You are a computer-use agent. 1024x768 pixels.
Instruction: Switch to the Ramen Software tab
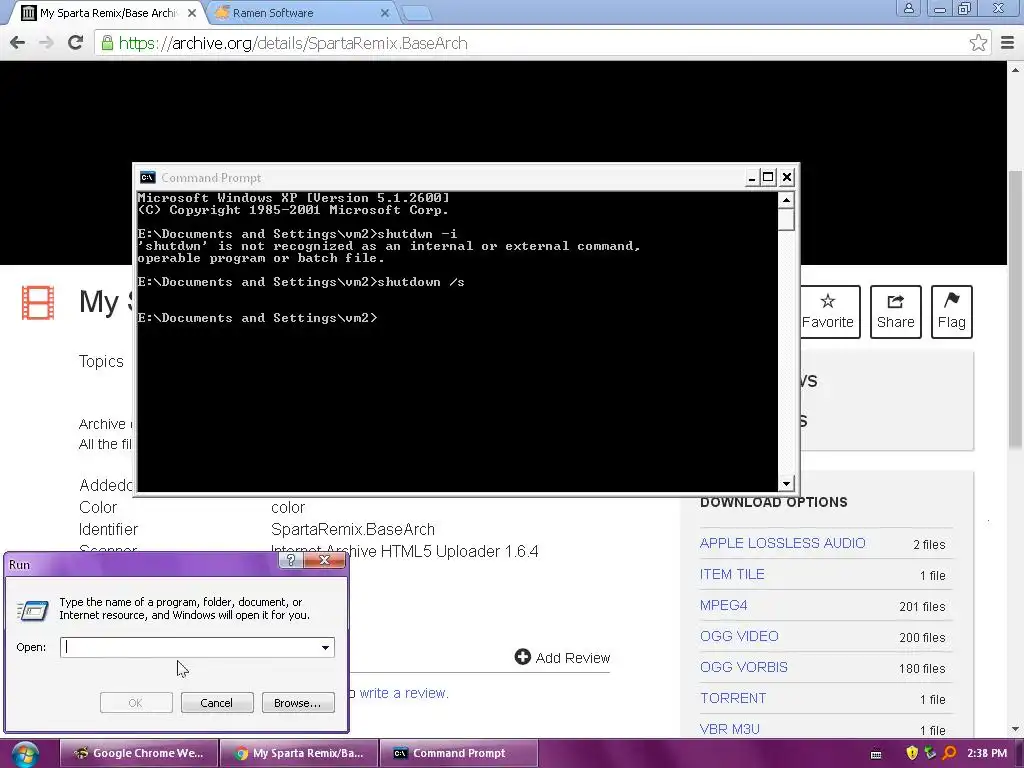300,13
